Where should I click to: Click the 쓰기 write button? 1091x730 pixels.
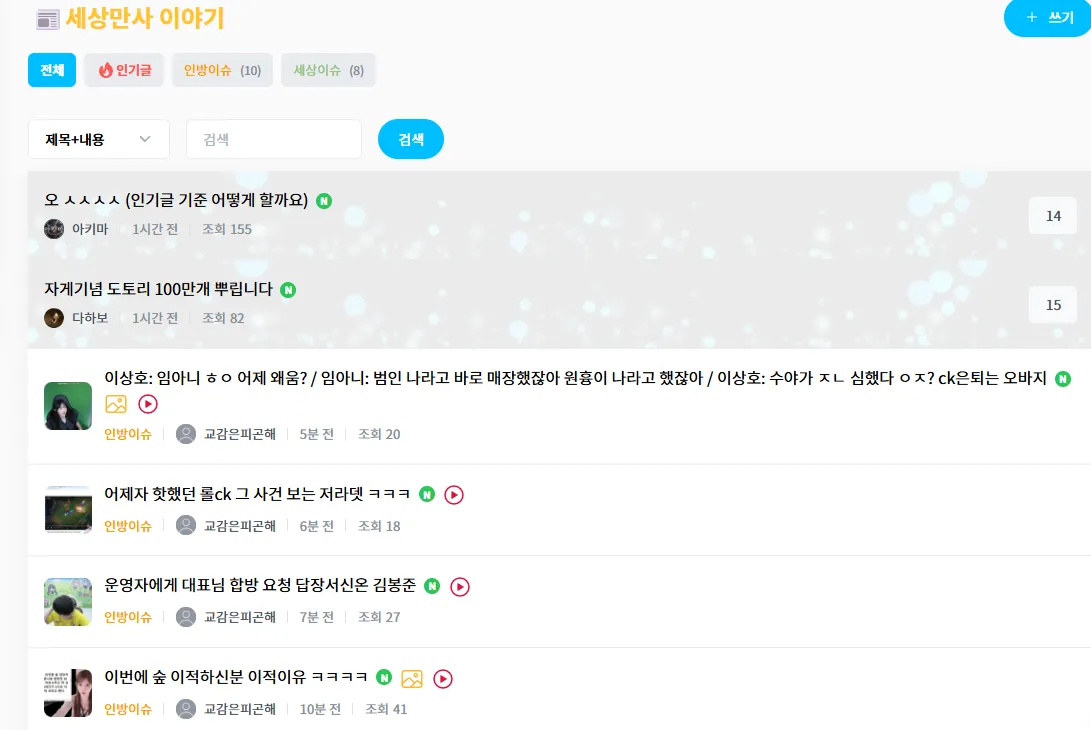pyautogui.click(x=1049, y=17)
